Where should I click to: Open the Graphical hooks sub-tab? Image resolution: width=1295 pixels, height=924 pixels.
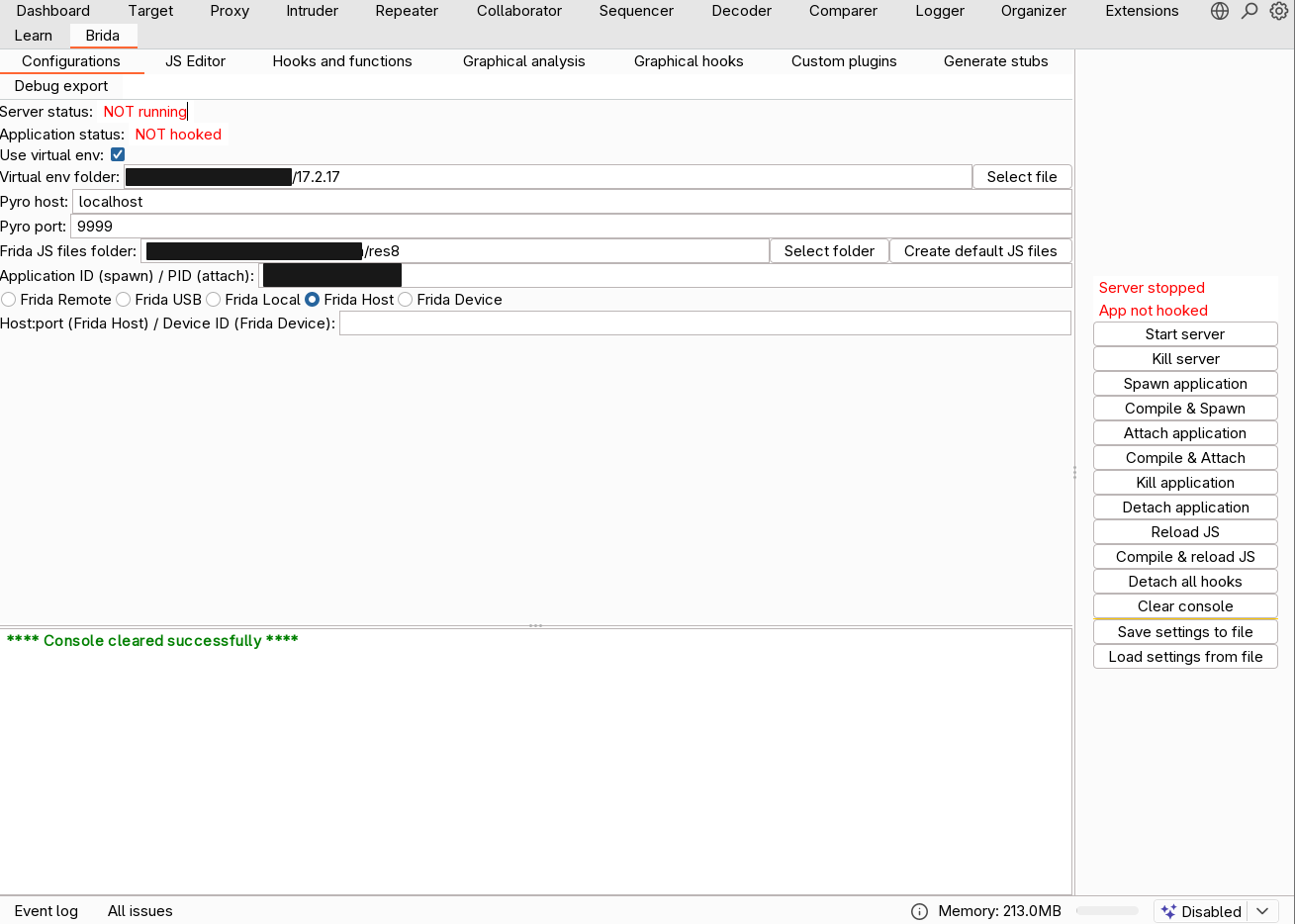click(689, 61)
